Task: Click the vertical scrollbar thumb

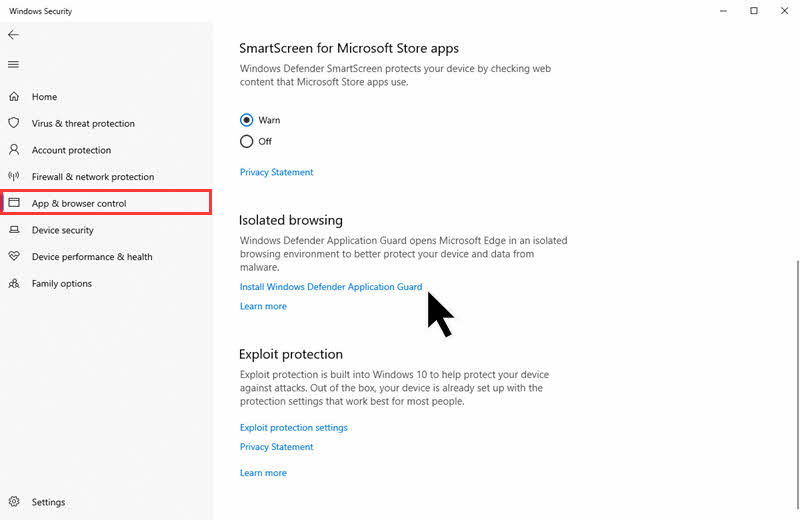Action: (797, 384)
